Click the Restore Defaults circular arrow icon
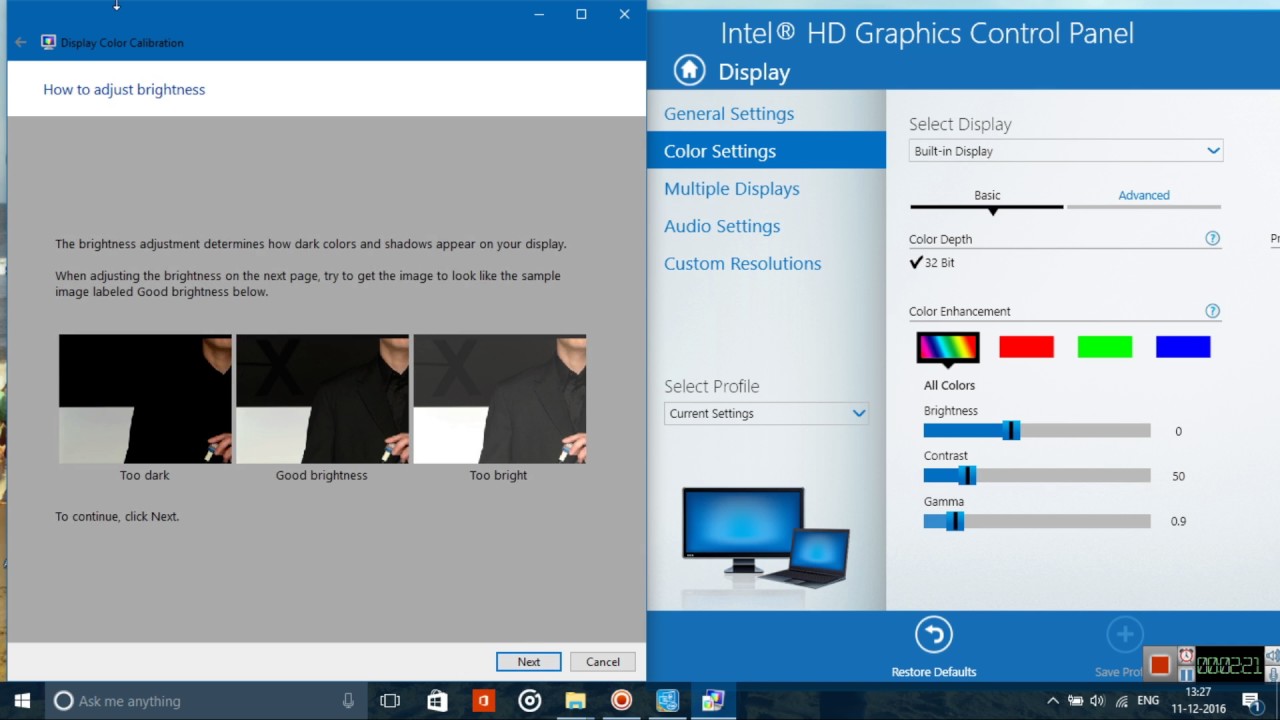The height and width of the screenshot is (720, 1280). point(933,635)
